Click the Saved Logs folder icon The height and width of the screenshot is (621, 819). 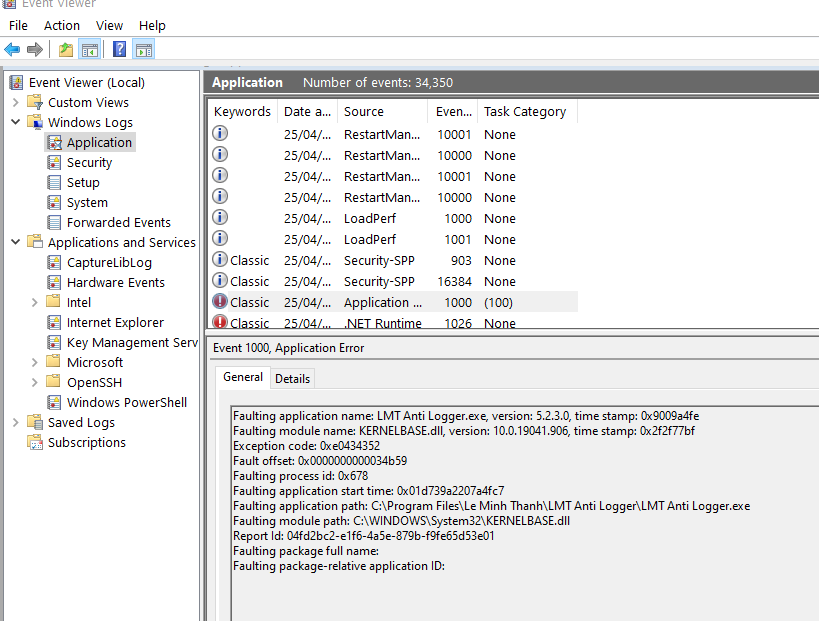point(35,422)
